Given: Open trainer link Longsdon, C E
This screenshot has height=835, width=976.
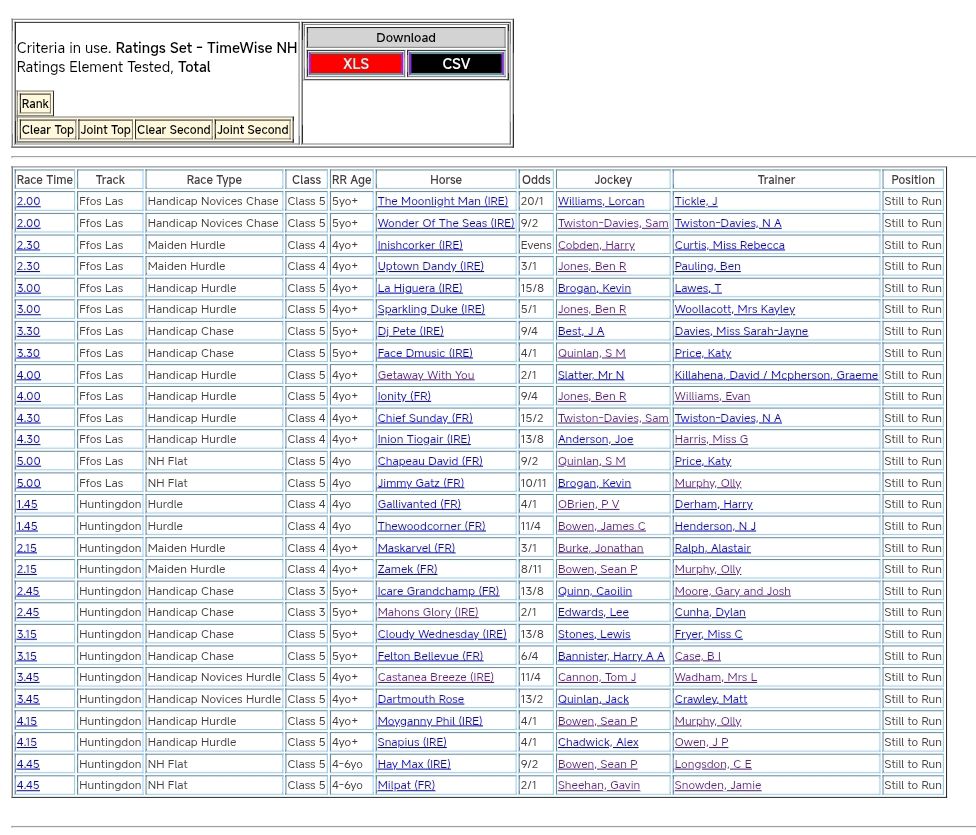Looking at the screenshot, I should coord(713,765).
